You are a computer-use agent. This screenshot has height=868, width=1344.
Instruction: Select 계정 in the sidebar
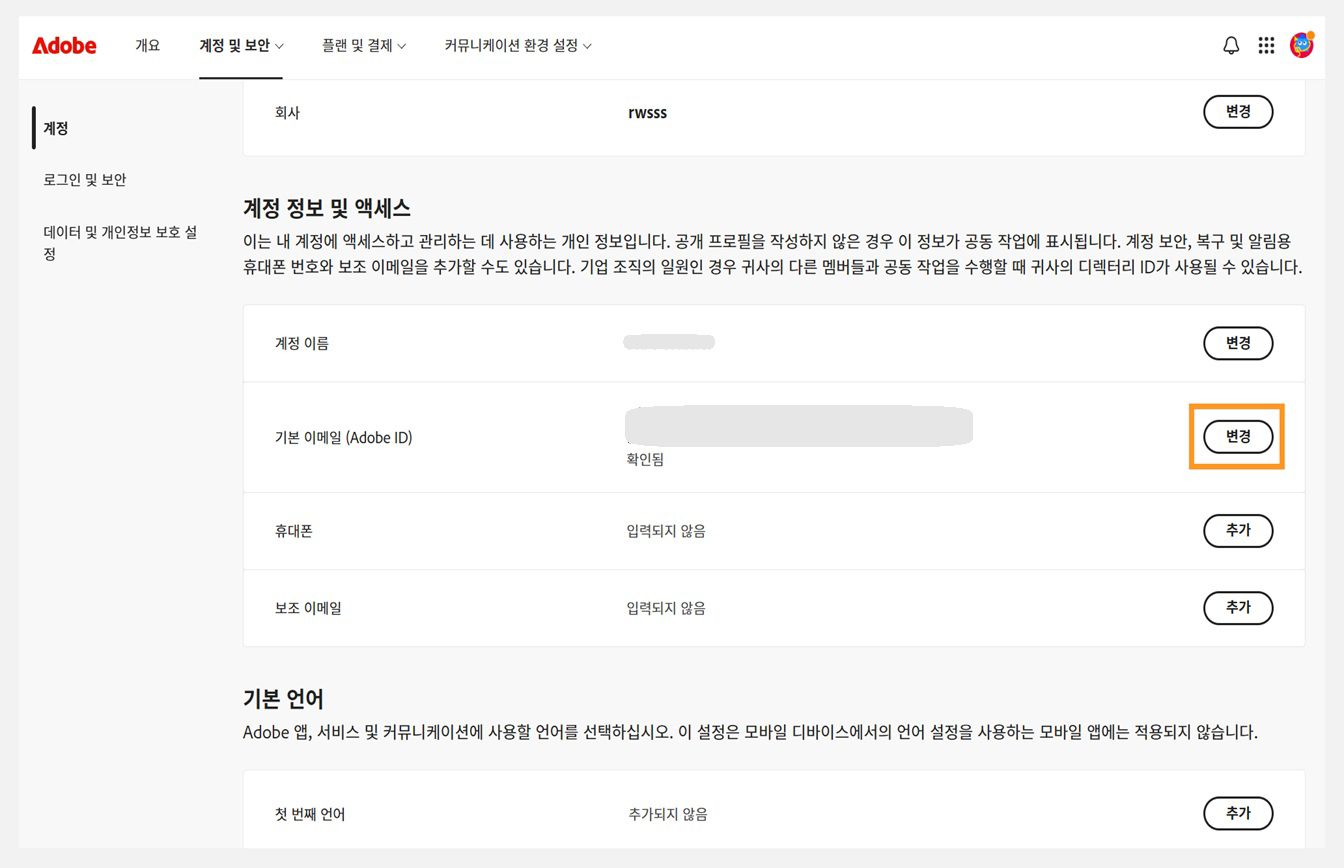[x=58, y=128]
